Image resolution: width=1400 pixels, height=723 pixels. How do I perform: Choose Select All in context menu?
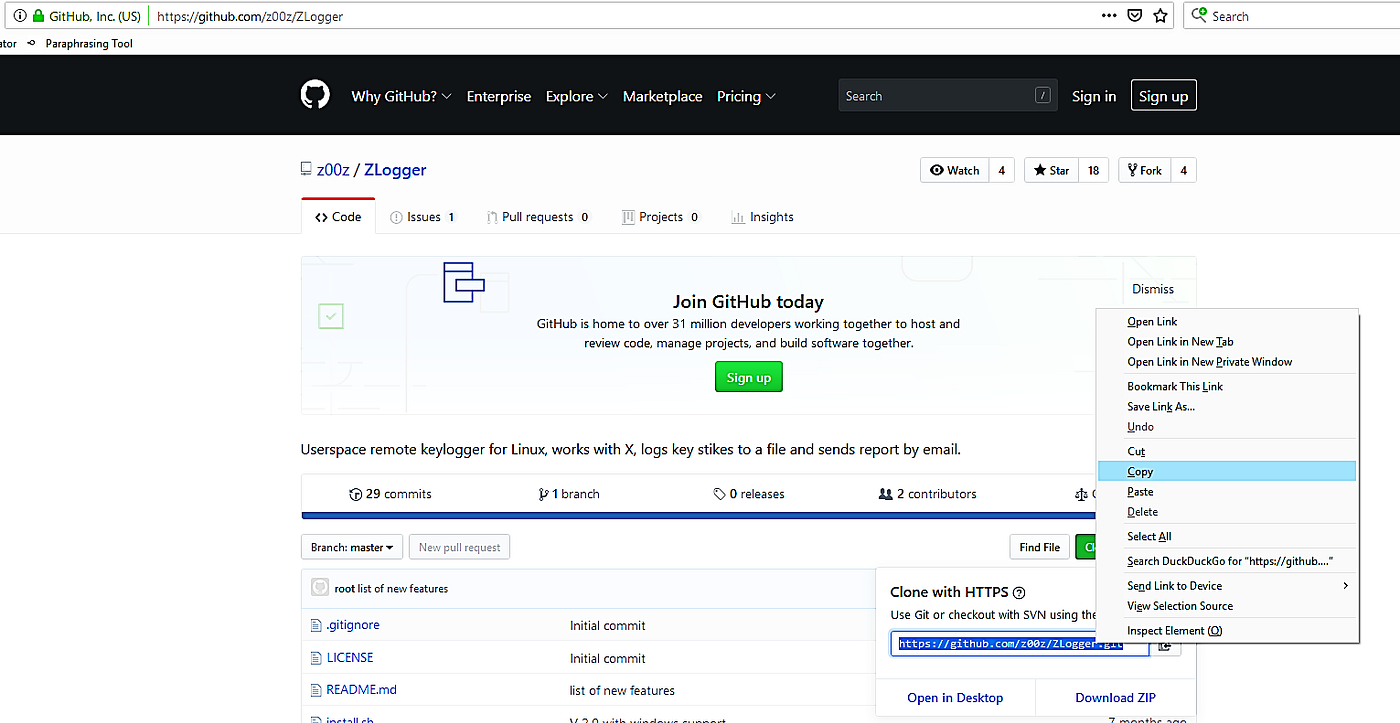click(1226, 537)
